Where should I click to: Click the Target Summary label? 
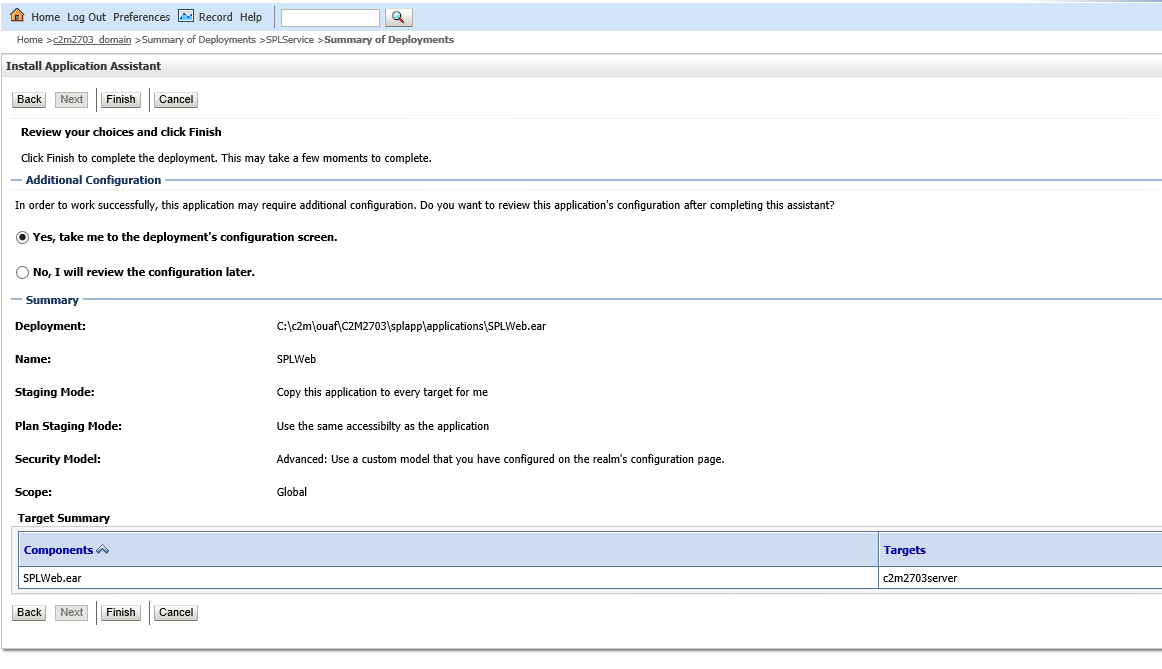(x=64, y=518)
